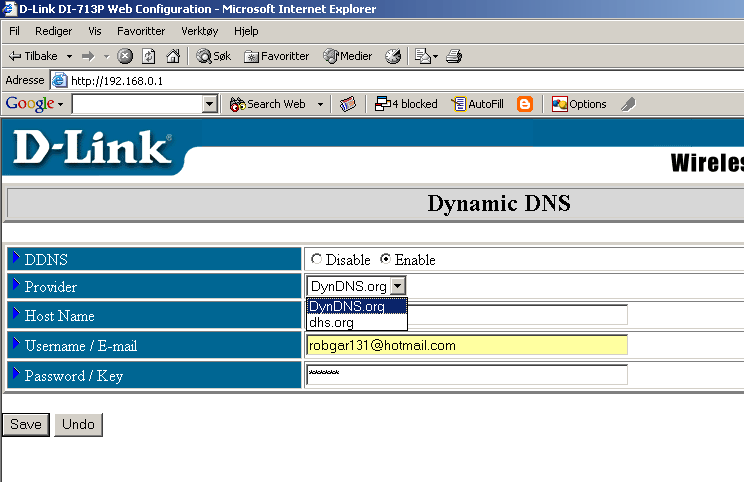Screen dimensions: 744x482
Task: Open the Tilbake history dropdown arrow
Action: tap(69, 56)
